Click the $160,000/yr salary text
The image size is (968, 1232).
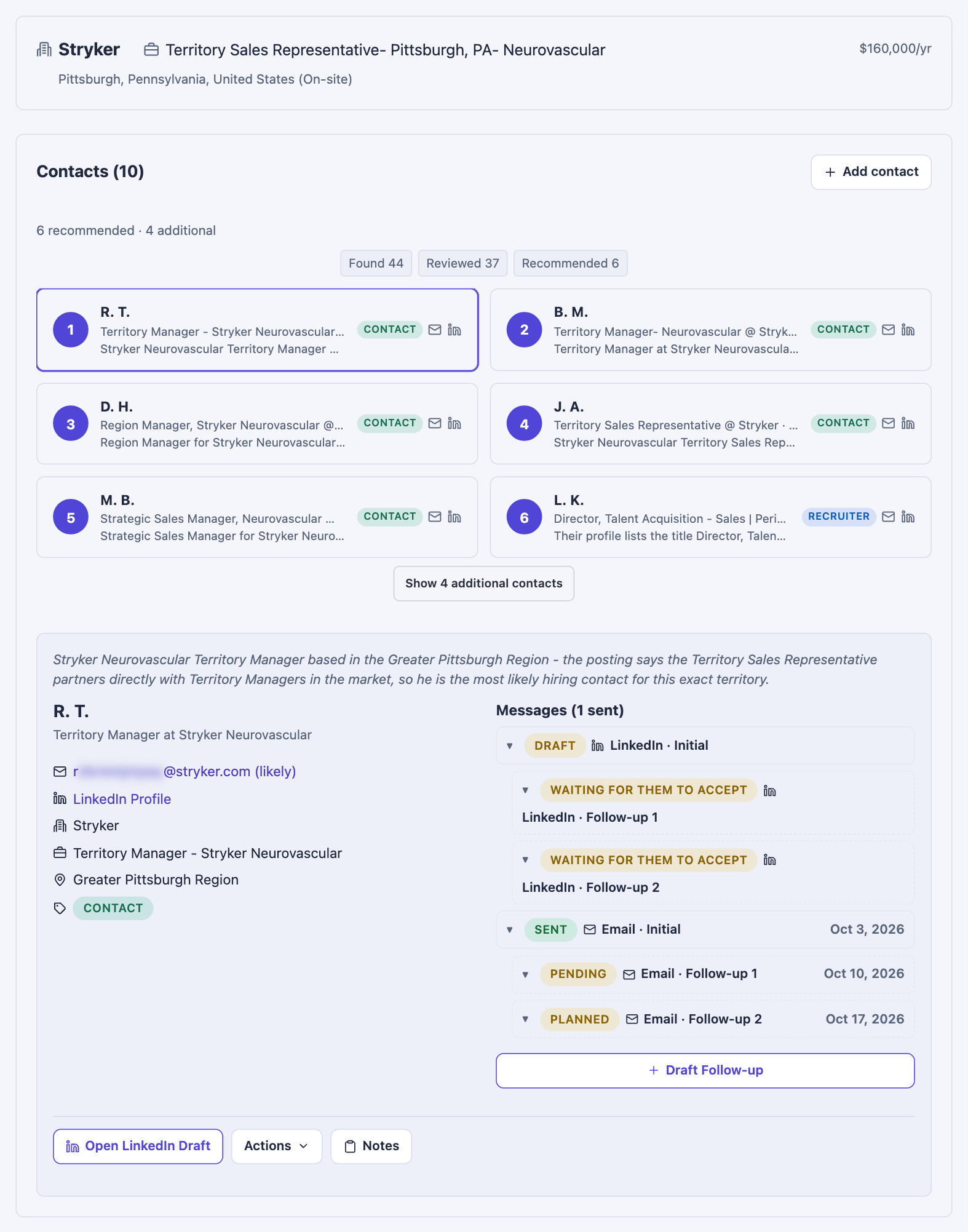(895, 49)
